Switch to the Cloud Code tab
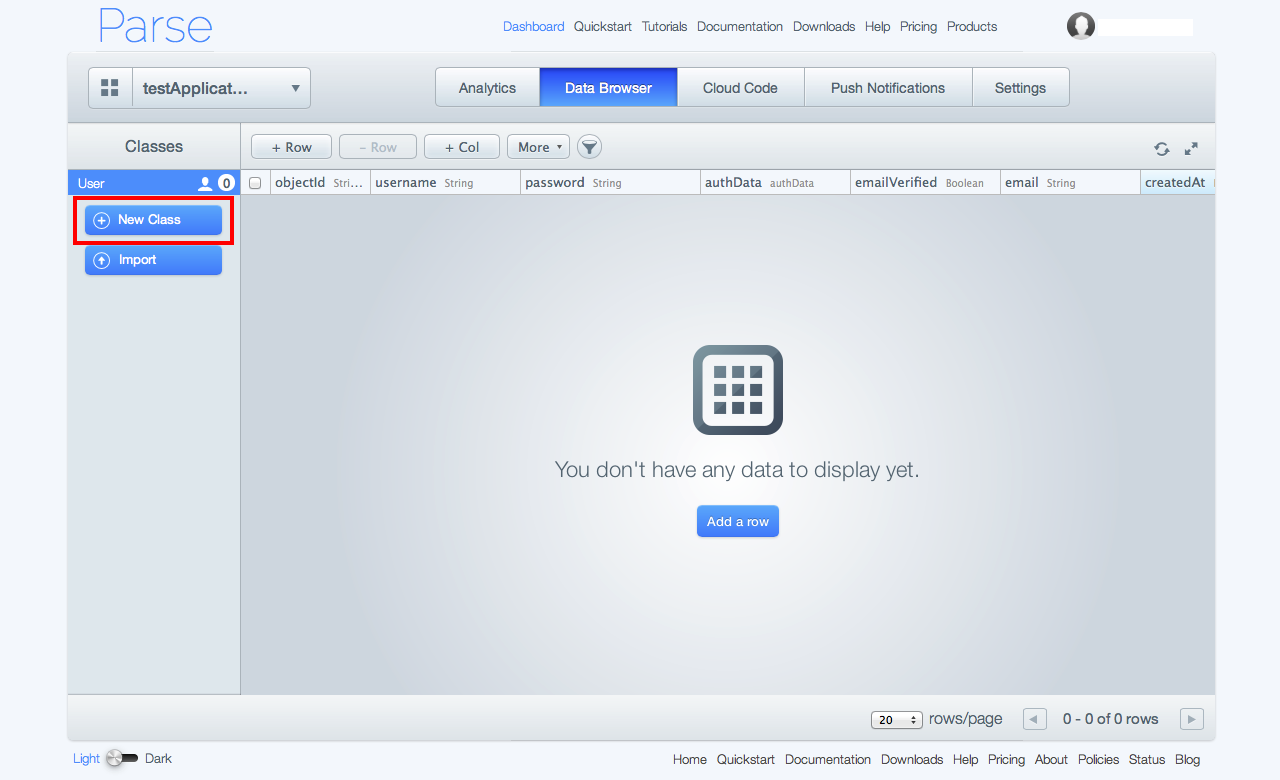Image resolution: width=1280 pixels, height=780 pixels. [740, 88]
